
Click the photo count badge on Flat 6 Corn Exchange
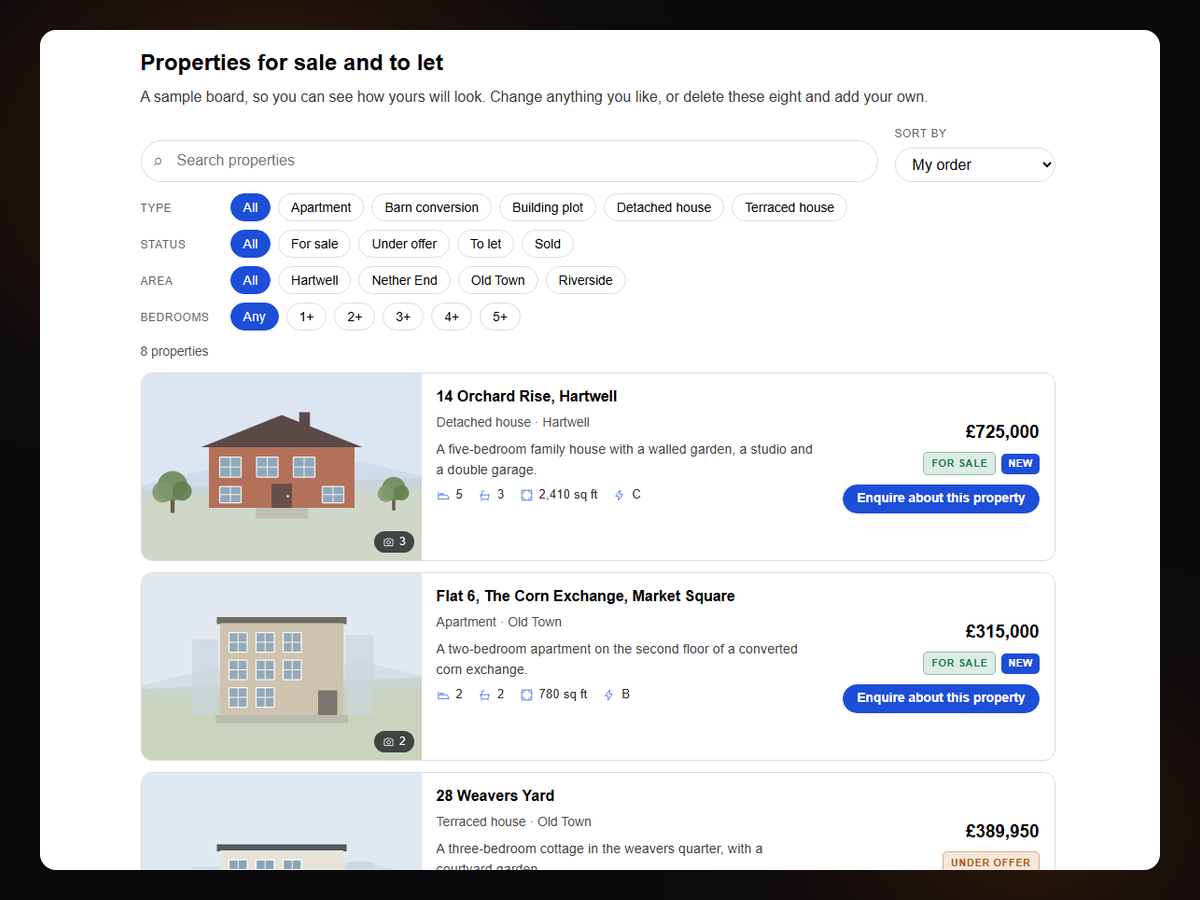click(394, 742)
